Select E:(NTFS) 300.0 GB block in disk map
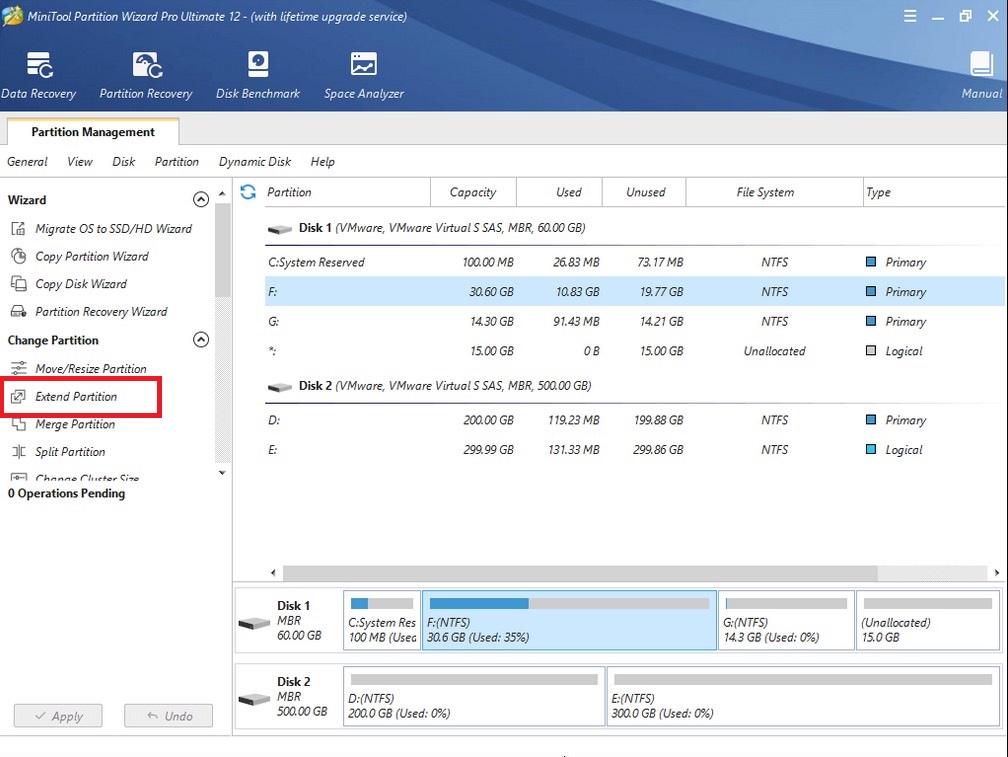Image resolution: width=1008 pixels, height=757 pixels. click(804, 696)
